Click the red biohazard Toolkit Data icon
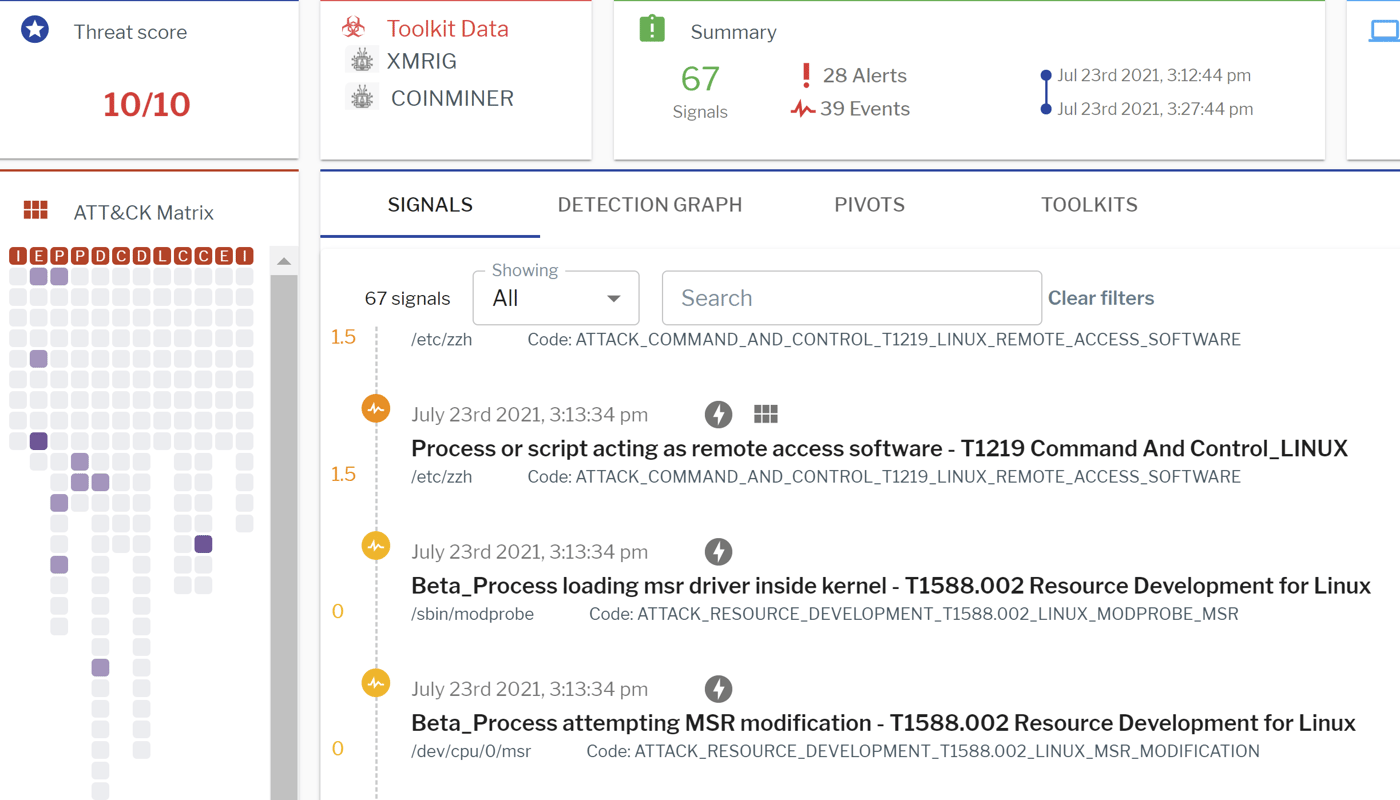The image size is (1400, 800). pyautogui.click(x=354, y=27)
